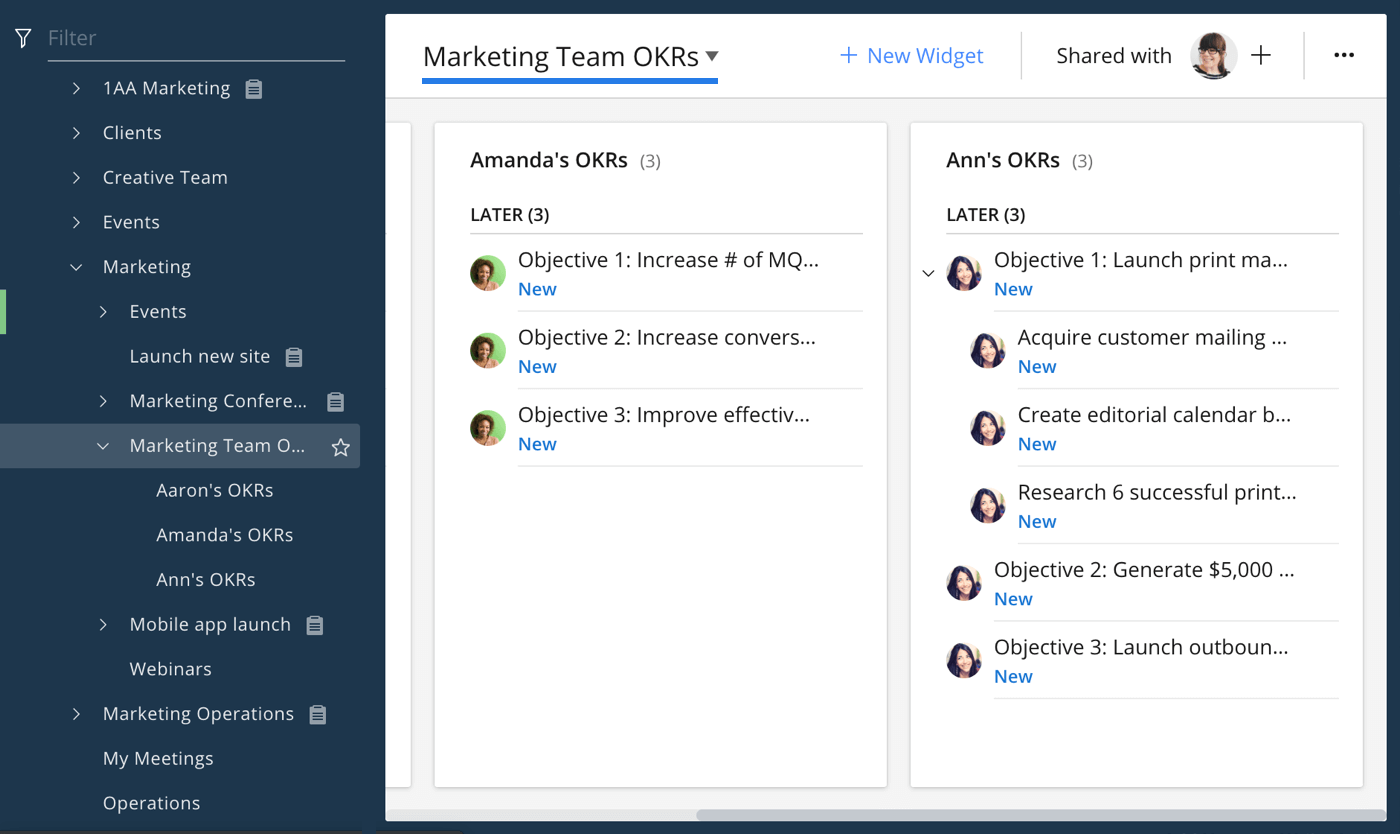This screenshot has height=834, width=1400.
Task: Collapse Ann's Objective 1 subtasks
Action: click(x=928, y=272)
